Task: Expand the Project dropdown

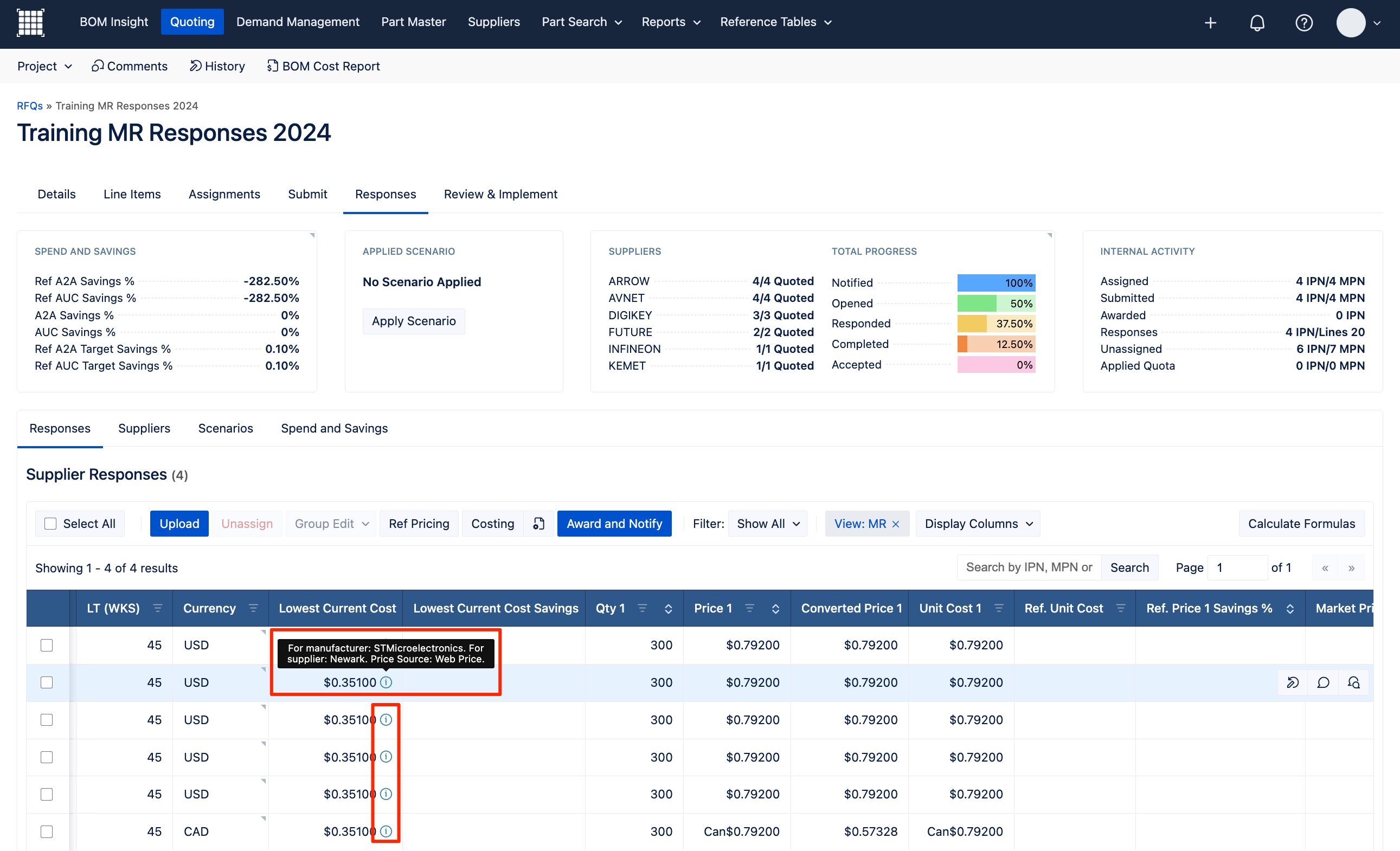Action: (x=45, y=66)
